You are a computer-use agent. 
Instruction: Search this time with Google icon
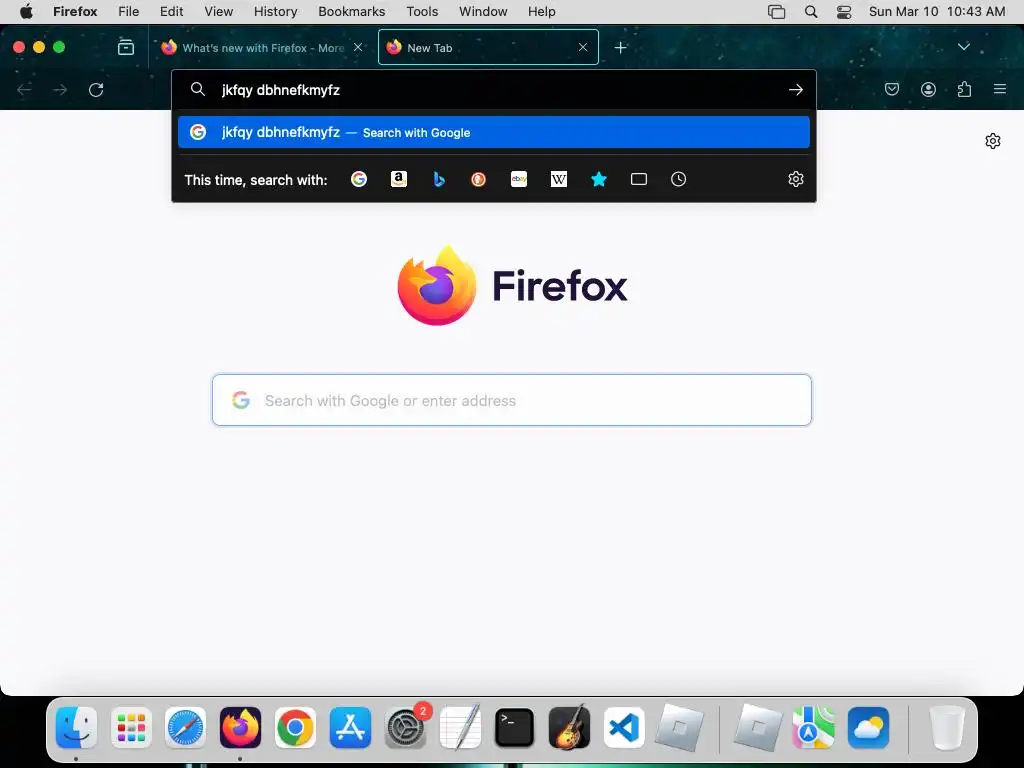[359, 179]
